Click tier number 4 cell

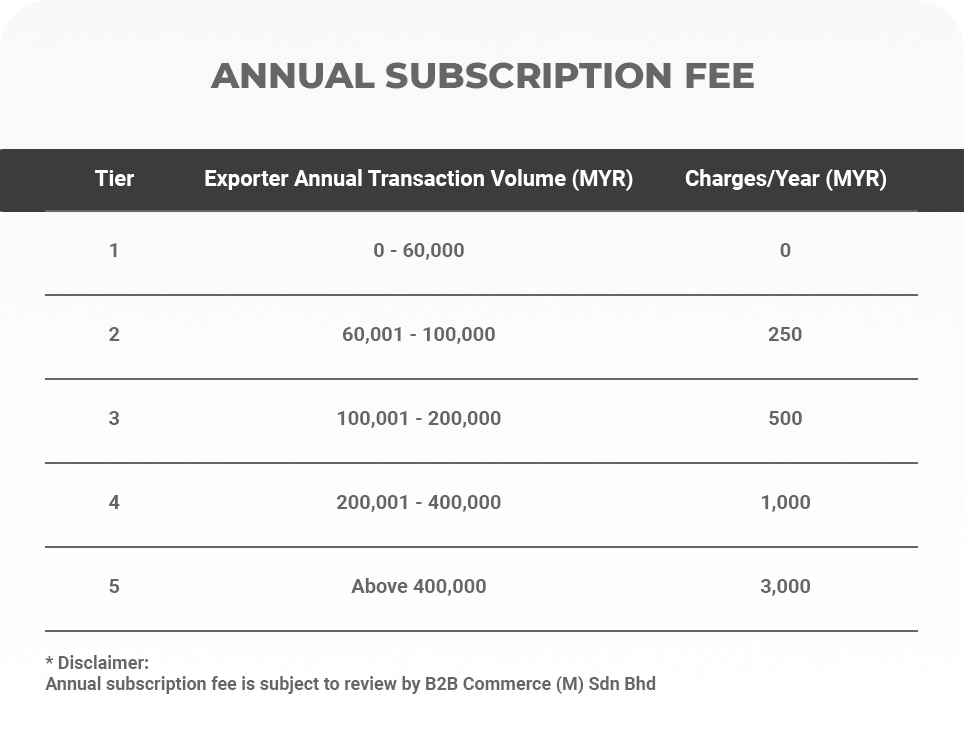coord(114,503)
